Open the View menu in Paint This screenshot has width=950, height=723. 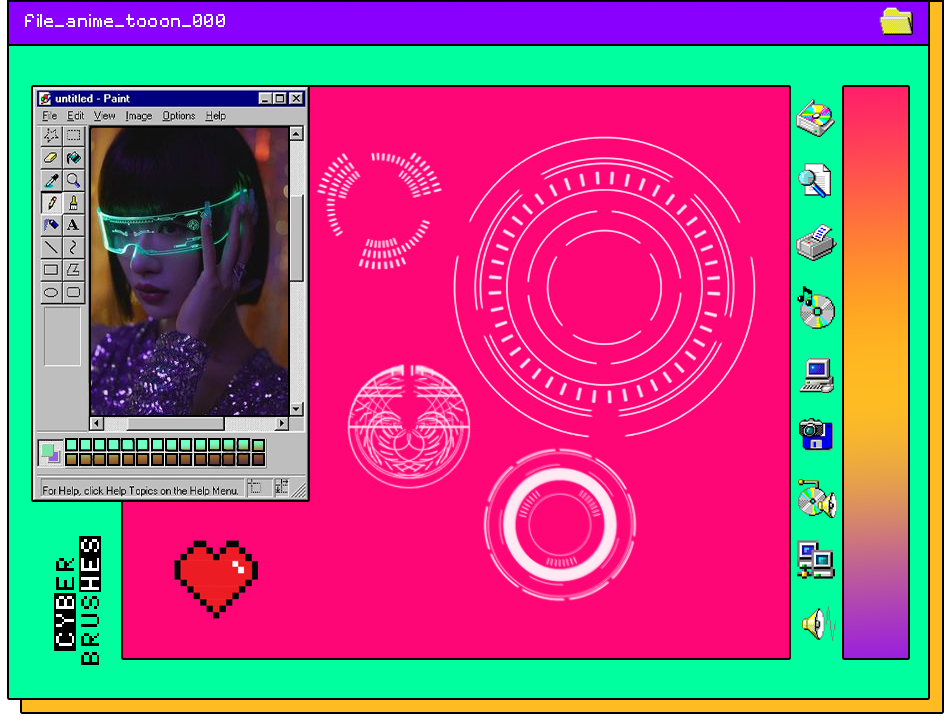pos(104,116)
